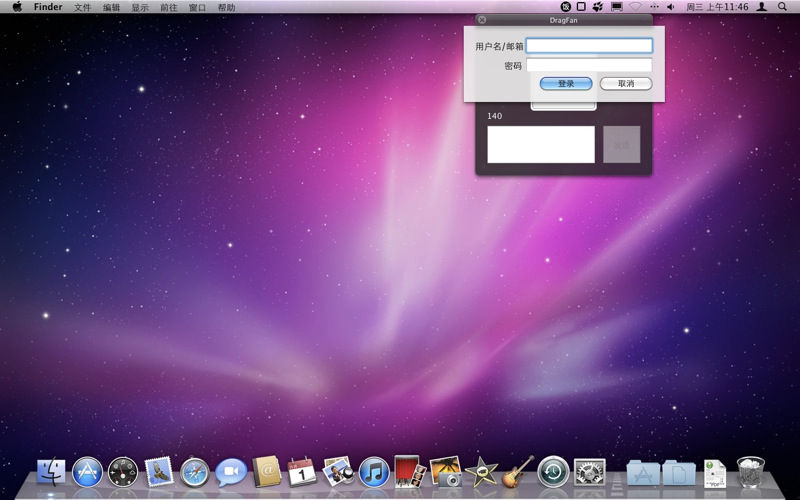Click the 登录 login button
Screen dimensions: 800x500
tap(566, 84)
